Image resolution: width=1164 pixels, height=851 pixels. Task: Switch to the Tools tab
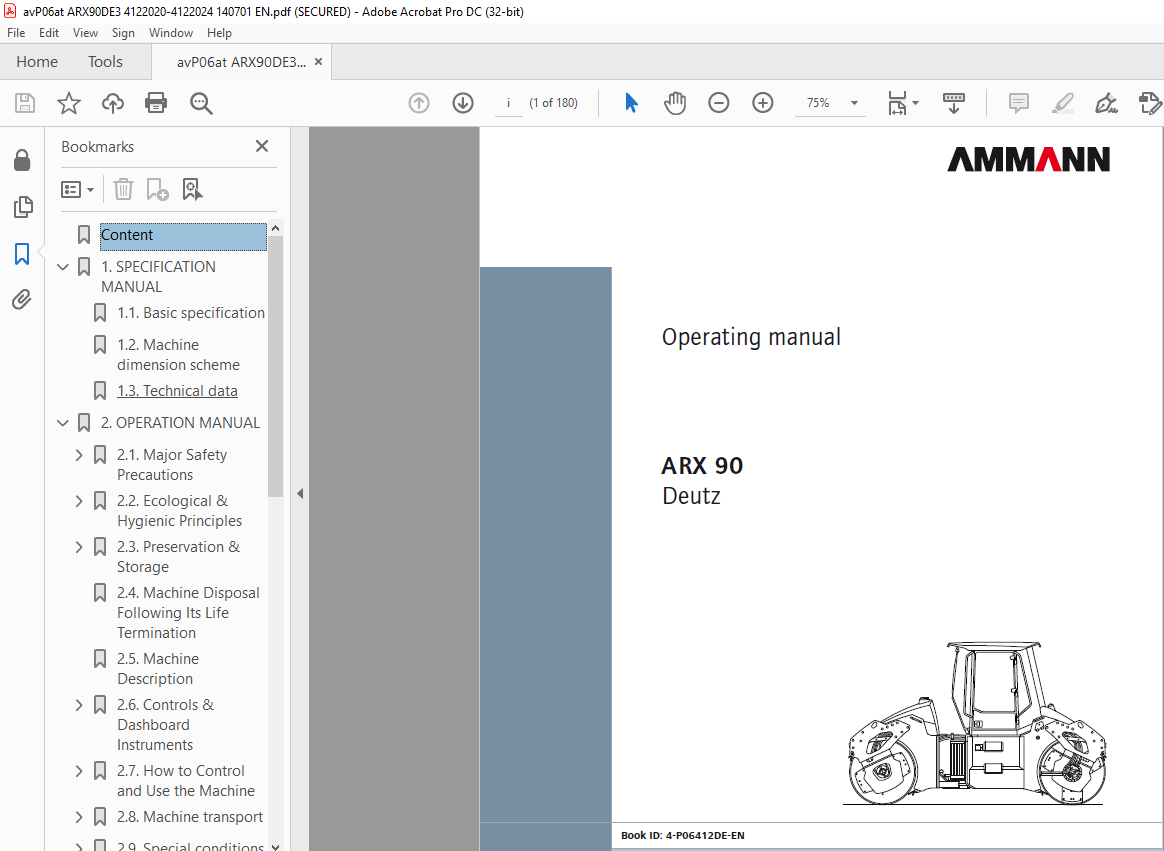pyautogui.click(x=105, y=62)
